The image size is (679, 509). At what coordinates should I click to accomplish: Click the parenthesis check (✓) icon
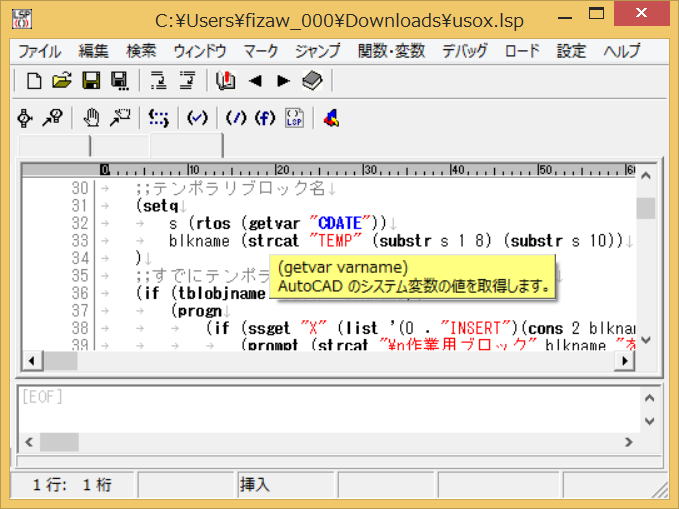coord(197,118)
